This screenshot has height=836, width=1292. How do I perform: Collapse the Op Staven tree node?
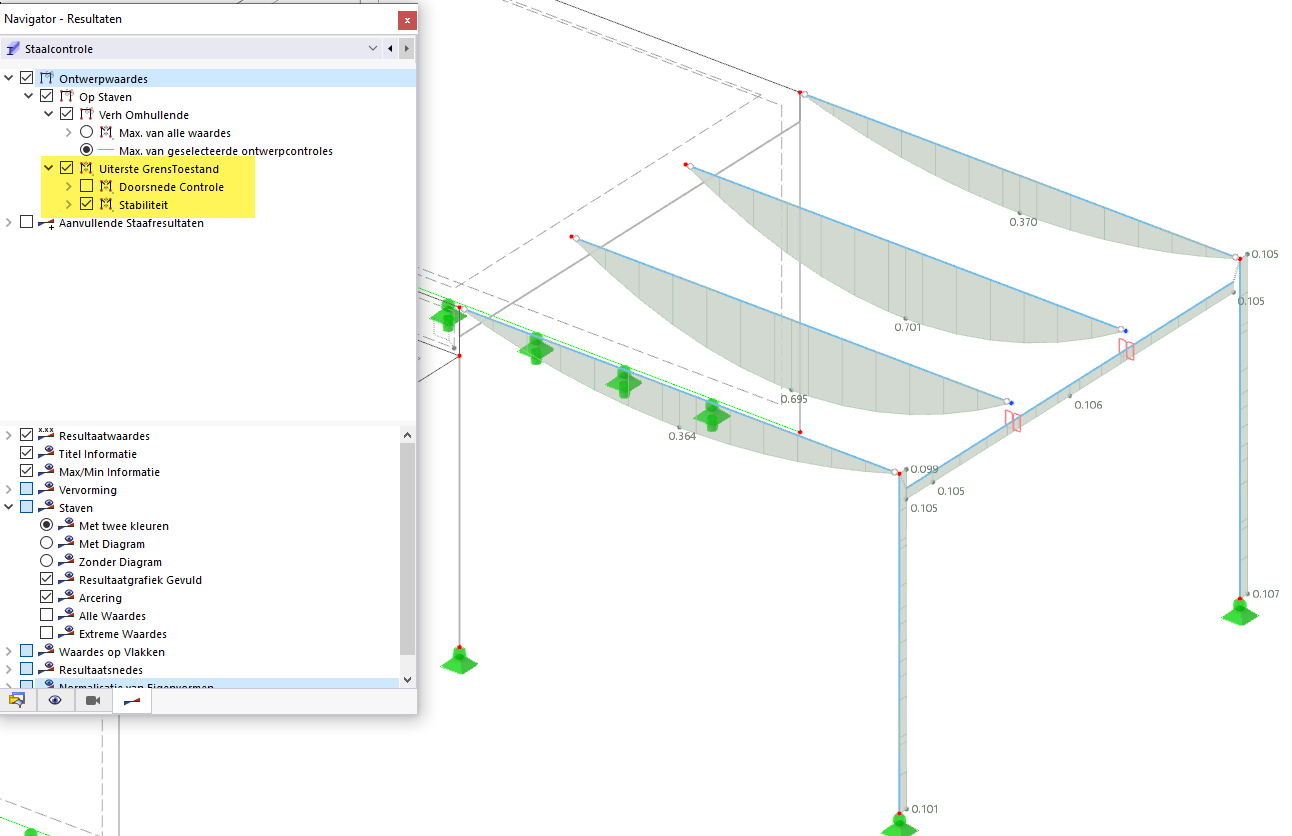(29, 97)
